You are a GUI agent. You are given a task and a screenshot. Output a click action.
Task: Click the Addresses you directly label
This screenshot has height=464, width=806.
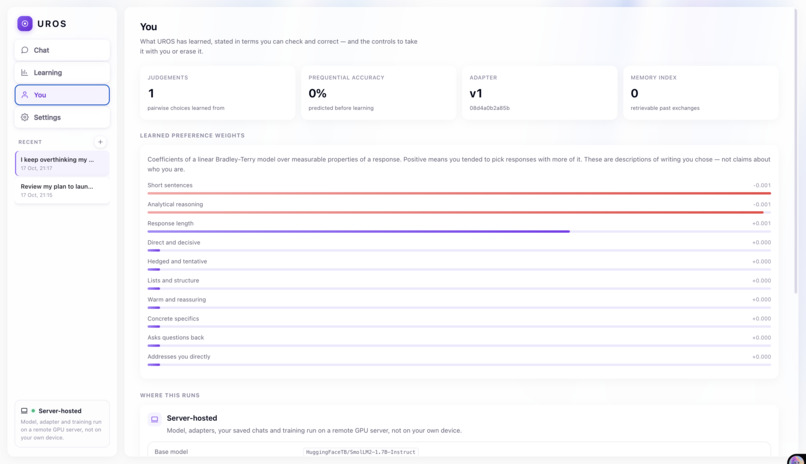(x=179, y=357)
